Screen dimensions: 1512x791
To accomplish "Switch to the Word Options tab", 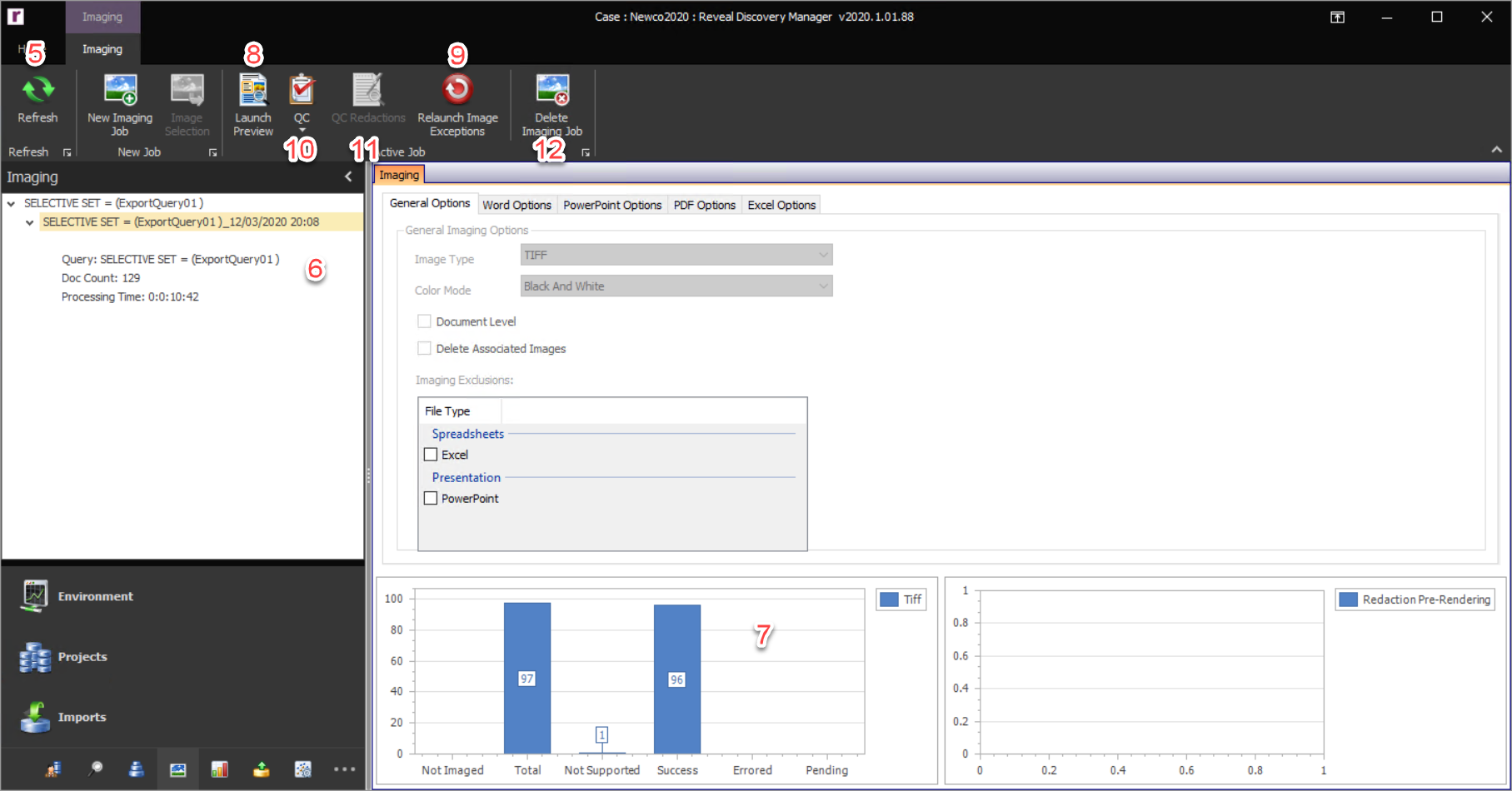I will [x=516, y=205].
